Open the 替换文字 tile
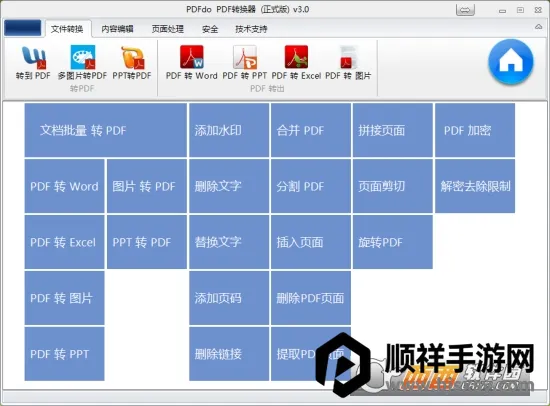 229,242
